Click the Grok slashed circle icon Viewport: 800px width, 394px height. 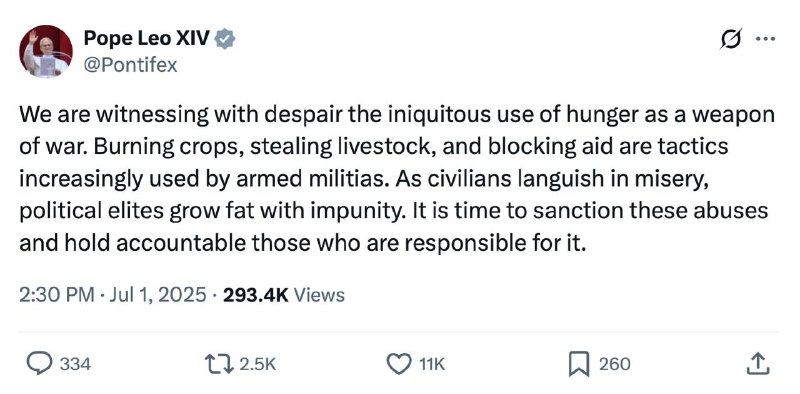click(731, 39)
